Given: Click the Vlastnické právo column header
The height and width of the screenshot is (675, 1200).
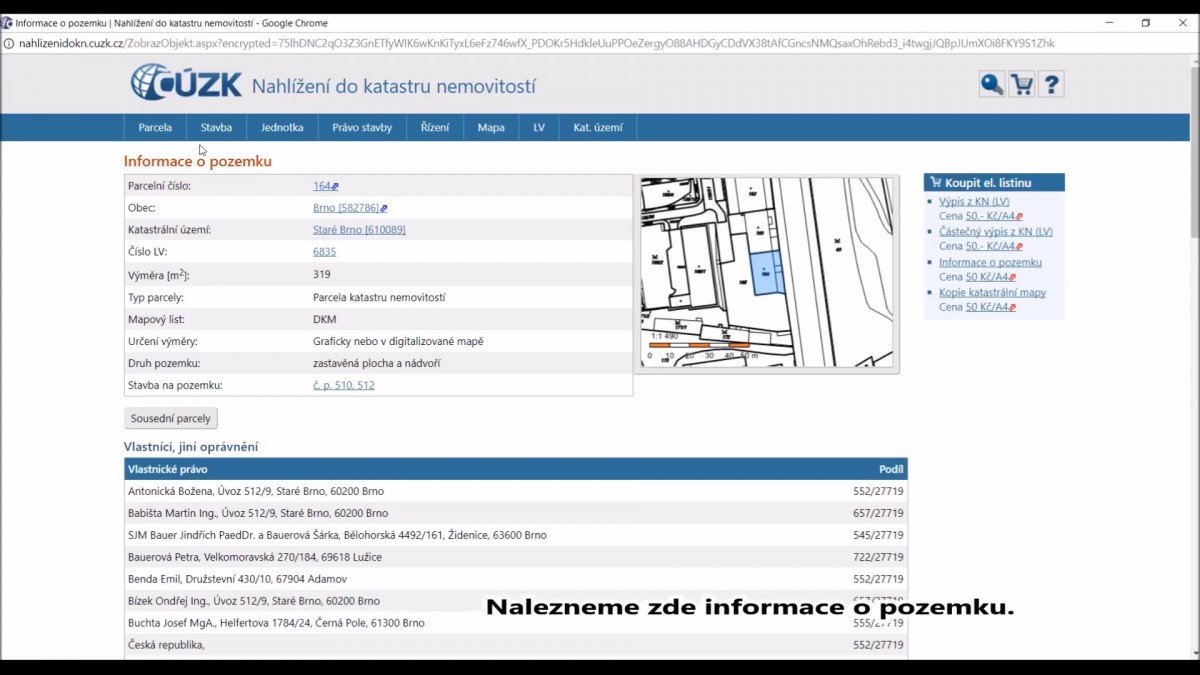Looking at the screenshot, I should (x=168, y=469).
